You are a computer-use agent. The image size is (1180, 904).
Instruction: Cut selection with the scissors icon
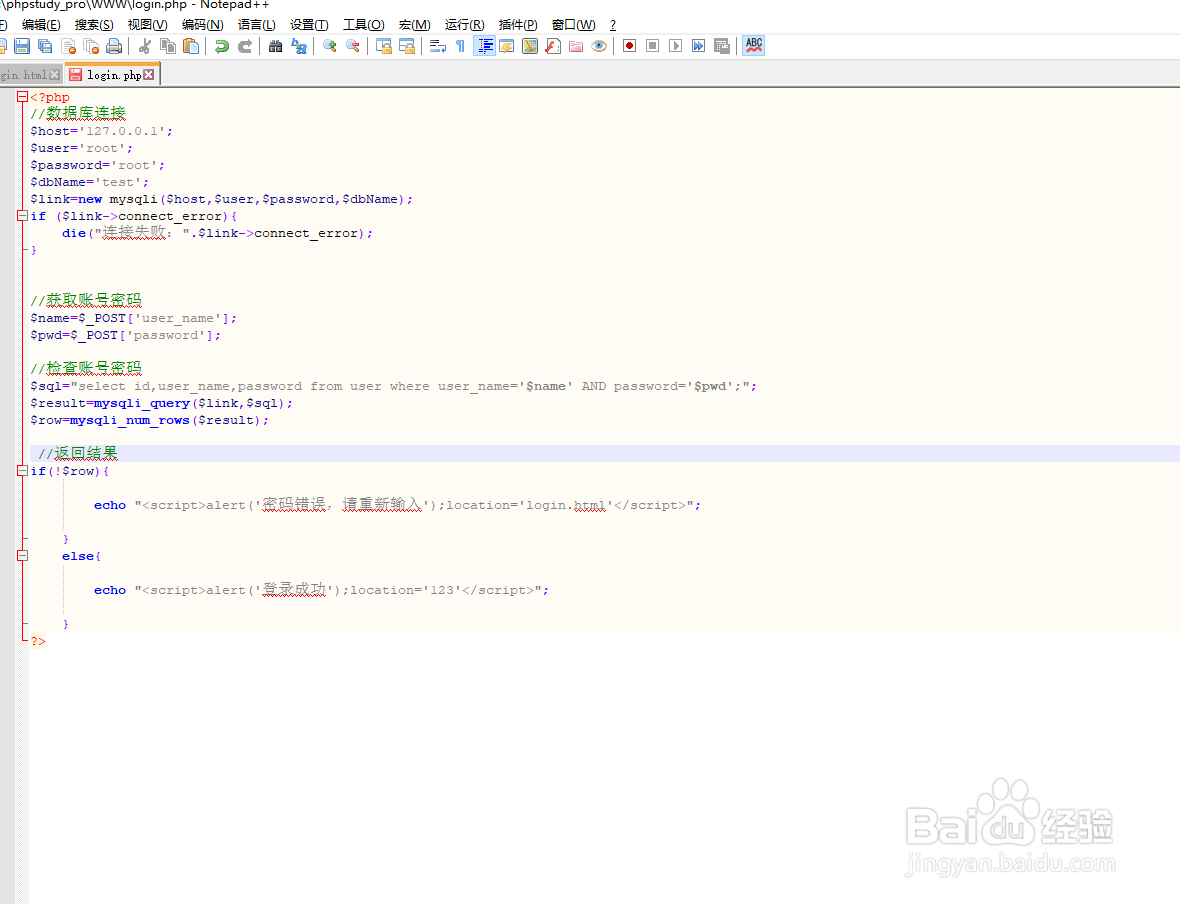144,46
